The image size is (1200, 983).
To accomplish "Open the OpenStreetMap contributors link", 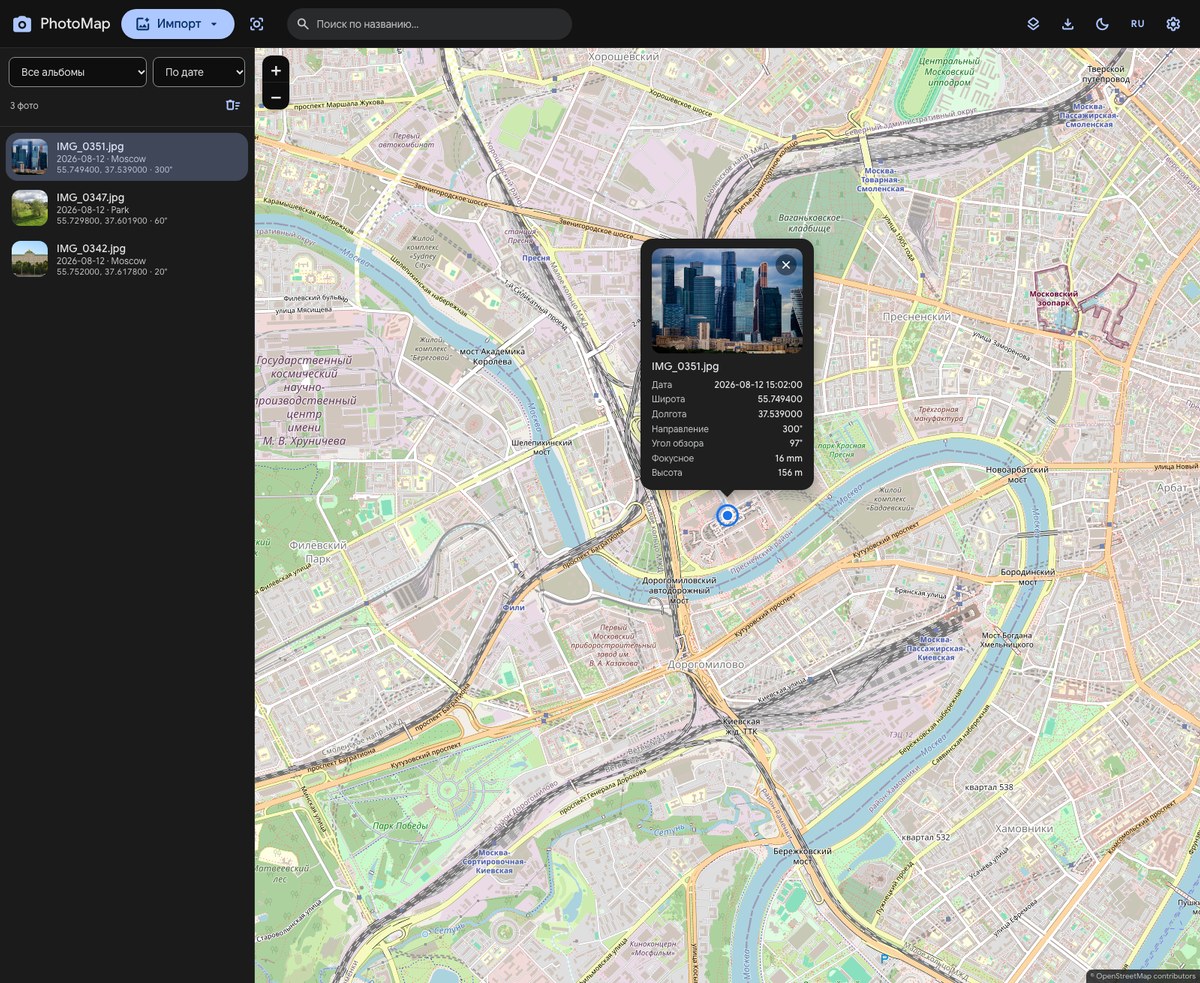I will (1145, 975).
